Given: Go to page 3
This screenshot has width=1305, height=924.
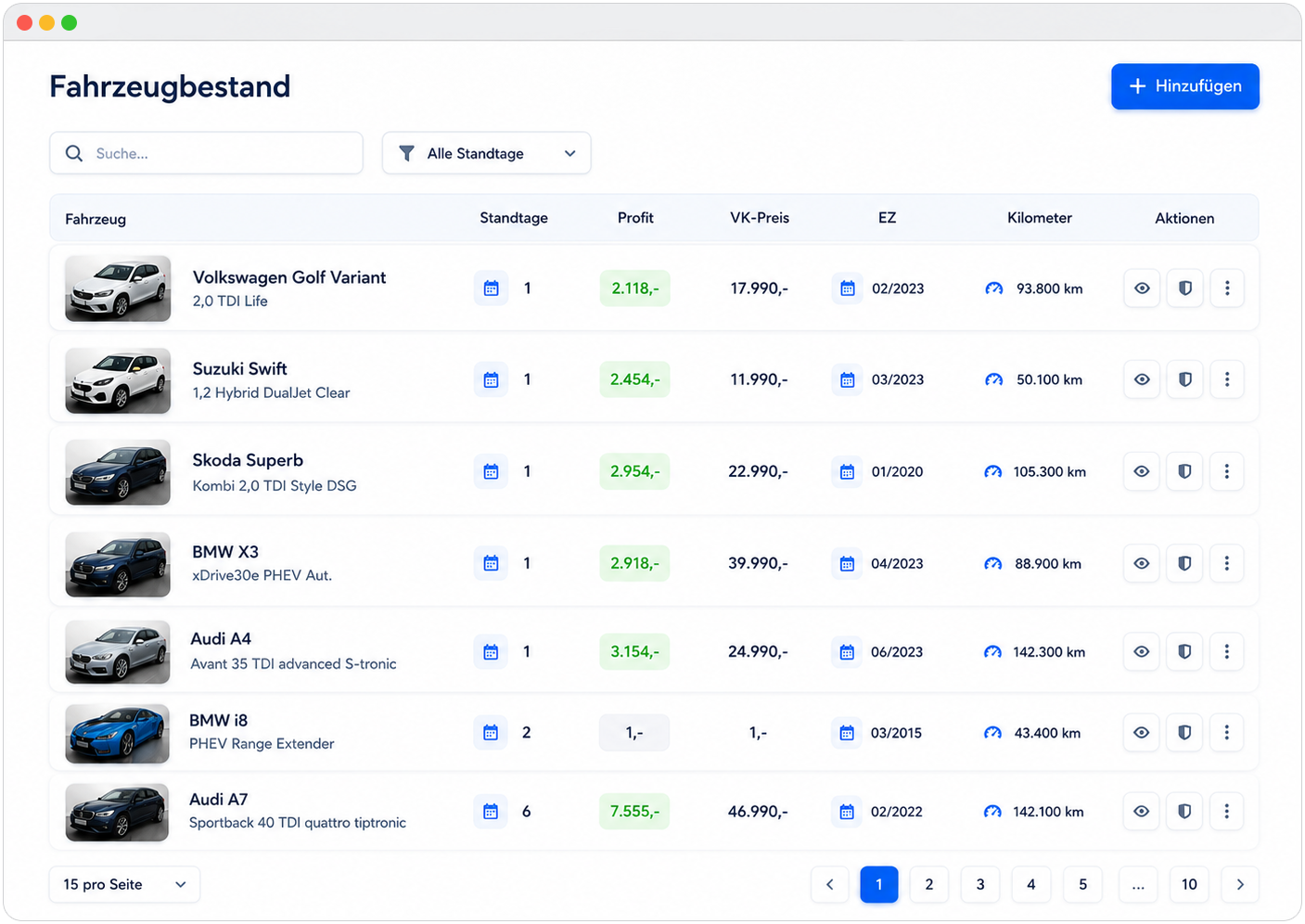Looking at the screenshot, I should pos(980,884).
